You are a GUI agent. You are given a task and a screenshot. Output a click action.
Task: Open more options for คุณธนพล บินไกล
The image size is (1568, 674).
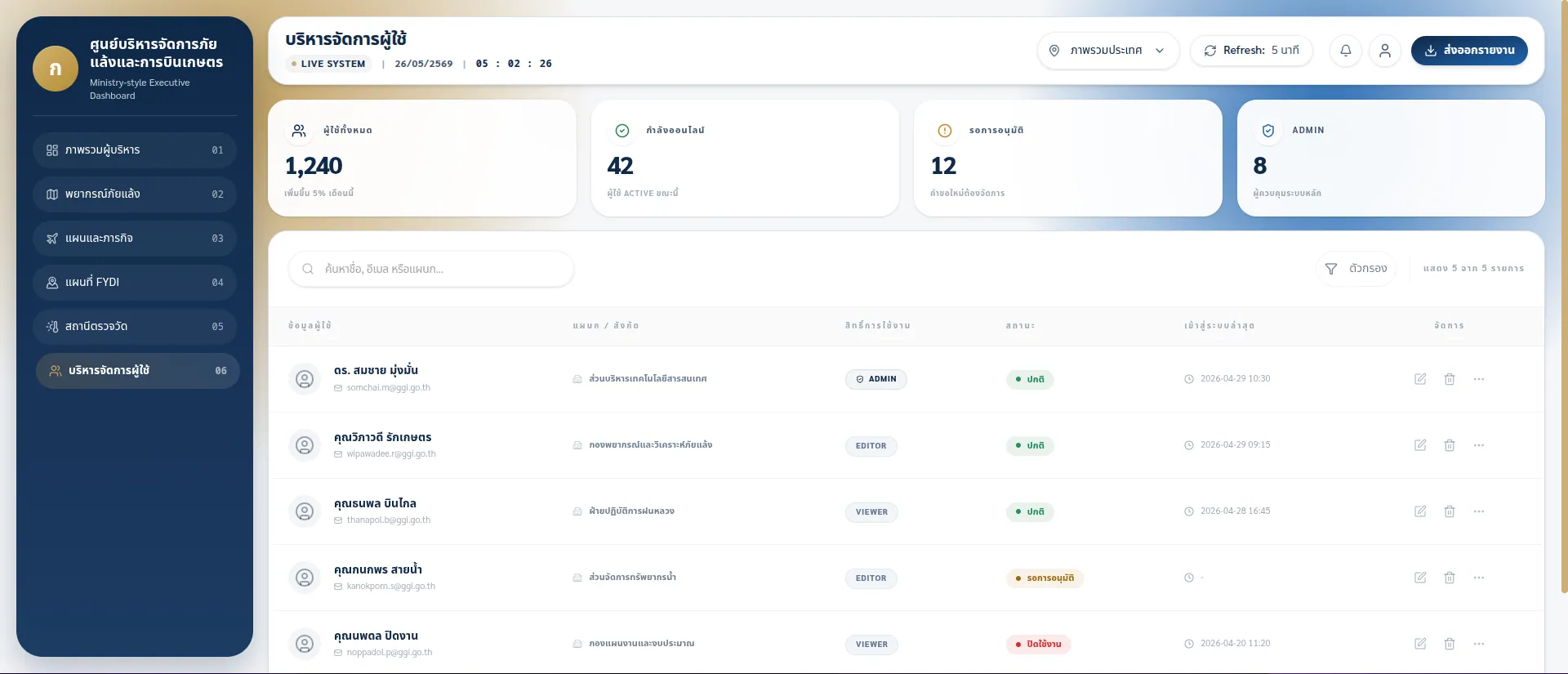pyautogui.click(x=1479, y=511)
